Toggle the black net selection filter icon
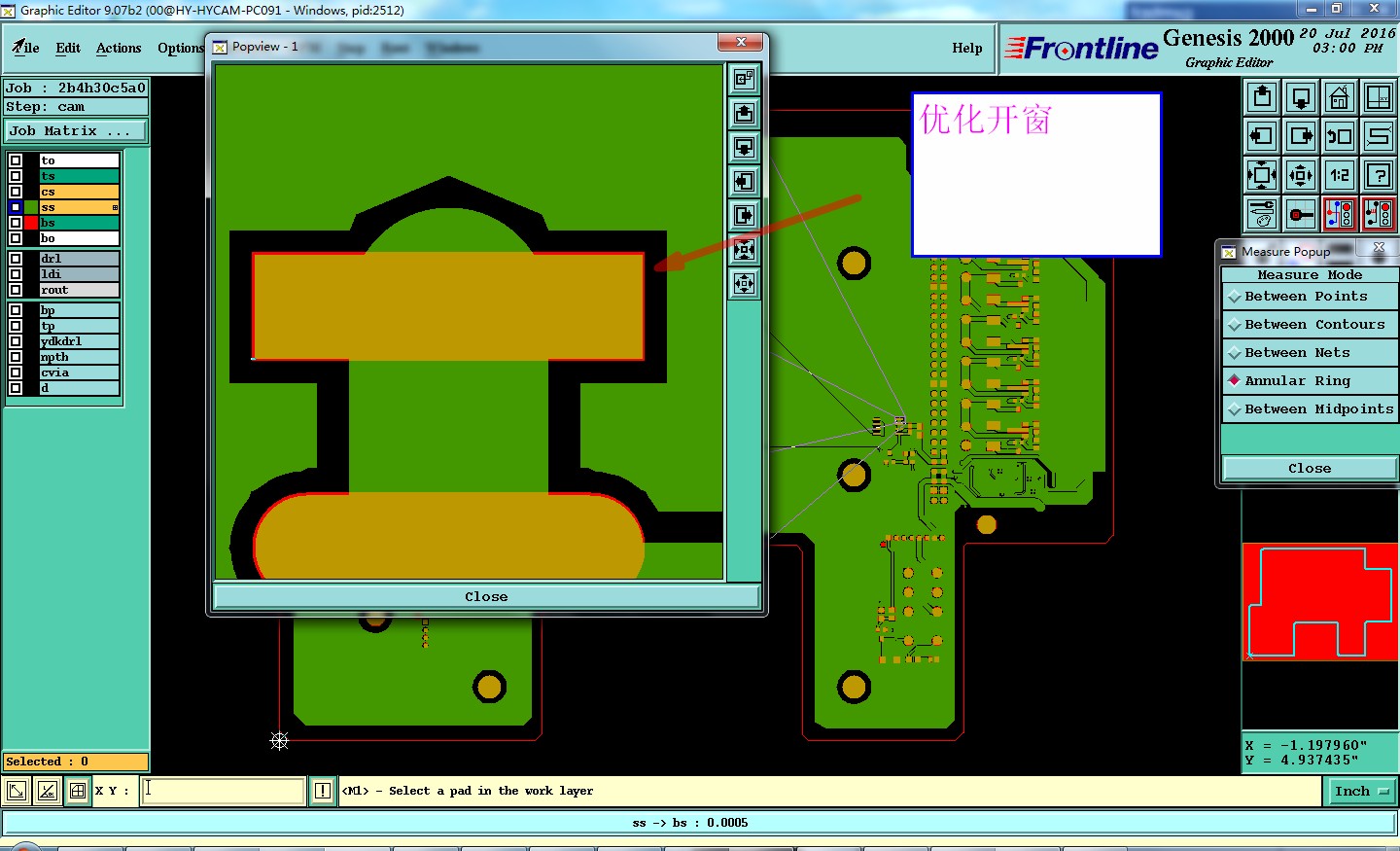1400x851 pixels. pyautogui.click(x=1379, y=214)
